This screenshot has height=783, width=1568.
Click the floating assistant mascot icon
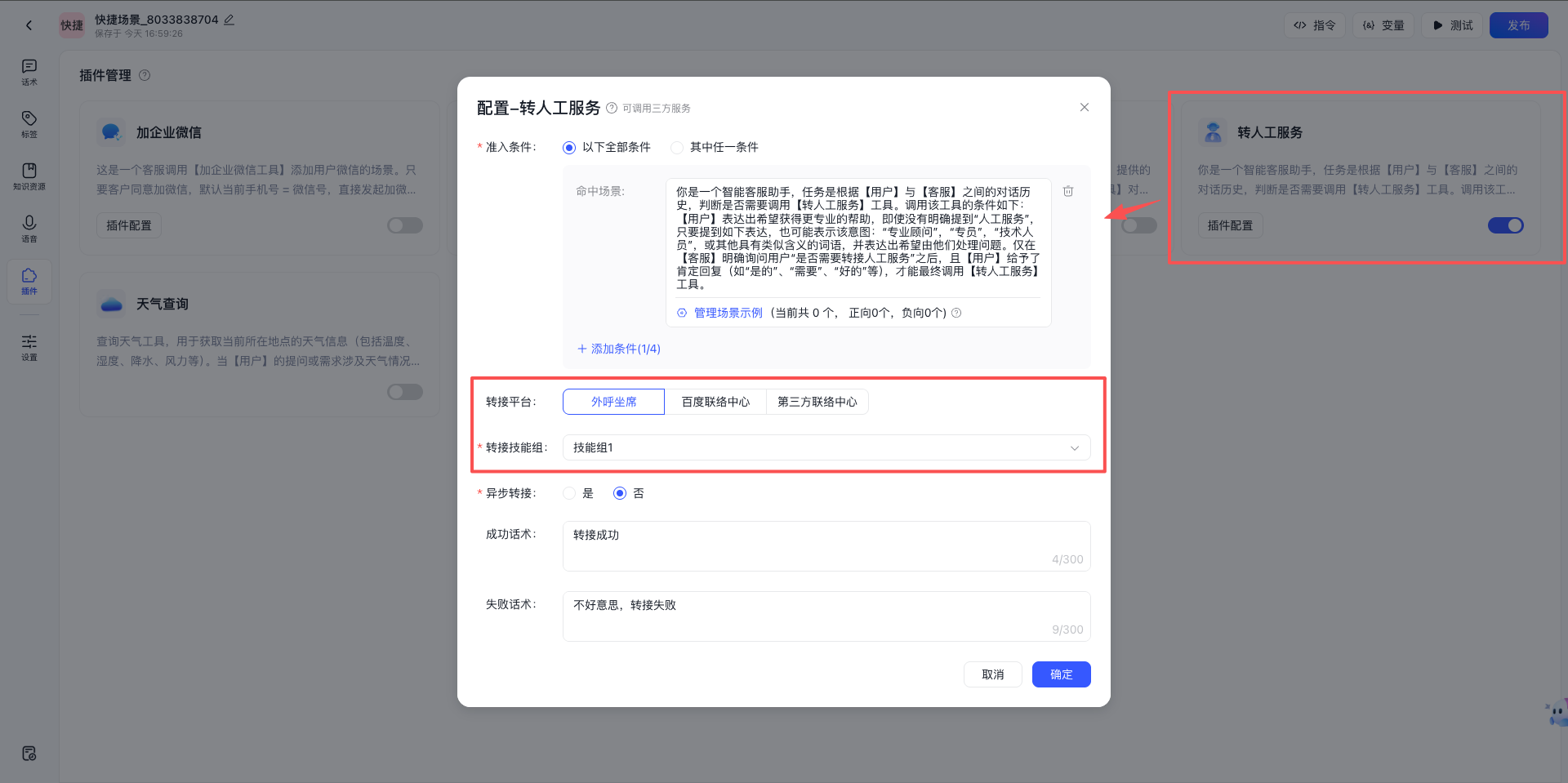coord(1557,714)
